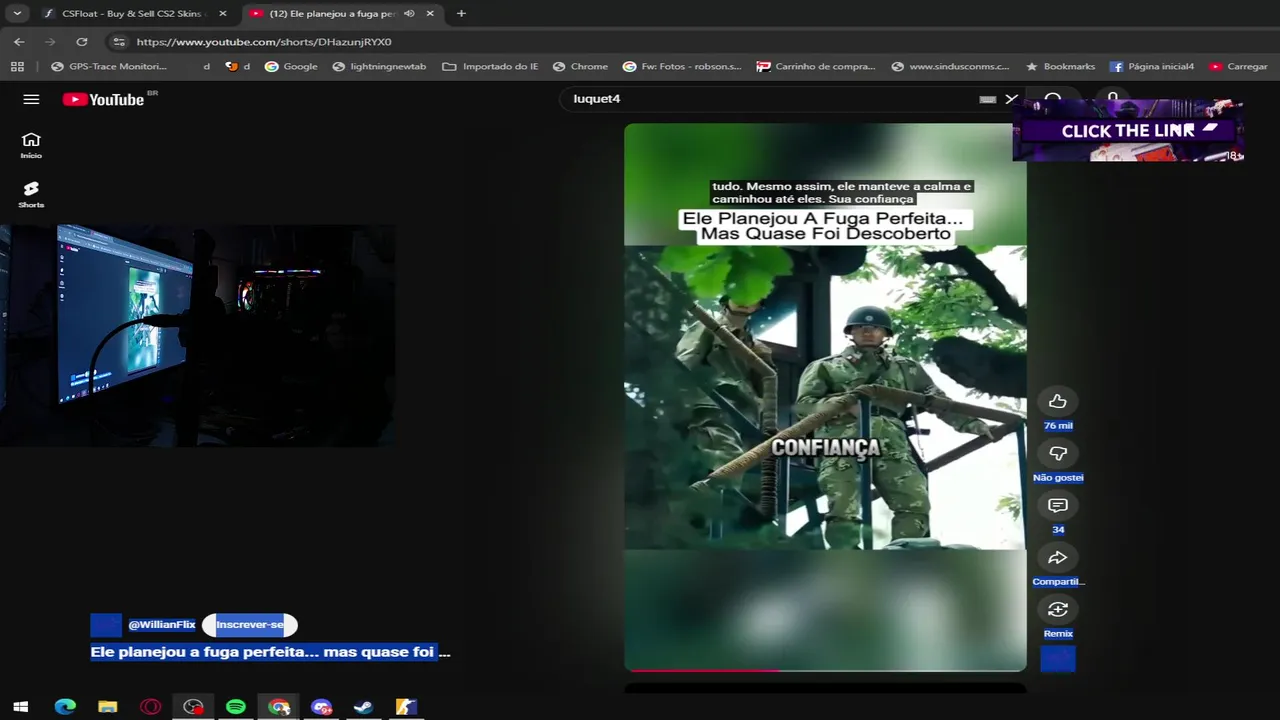1280x720 pixels.
Task: Seek on the red video progress bar
Action: [x=825, y=670]
